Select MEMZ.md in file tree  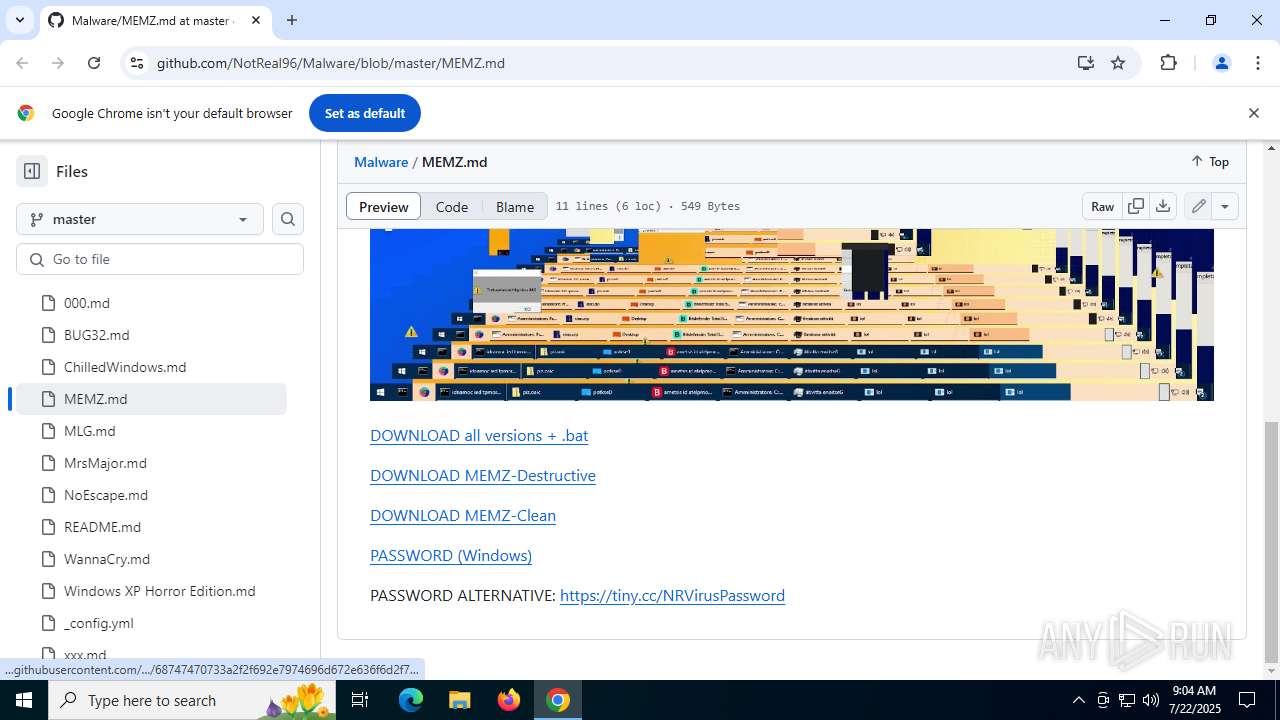tap(152, 399)
